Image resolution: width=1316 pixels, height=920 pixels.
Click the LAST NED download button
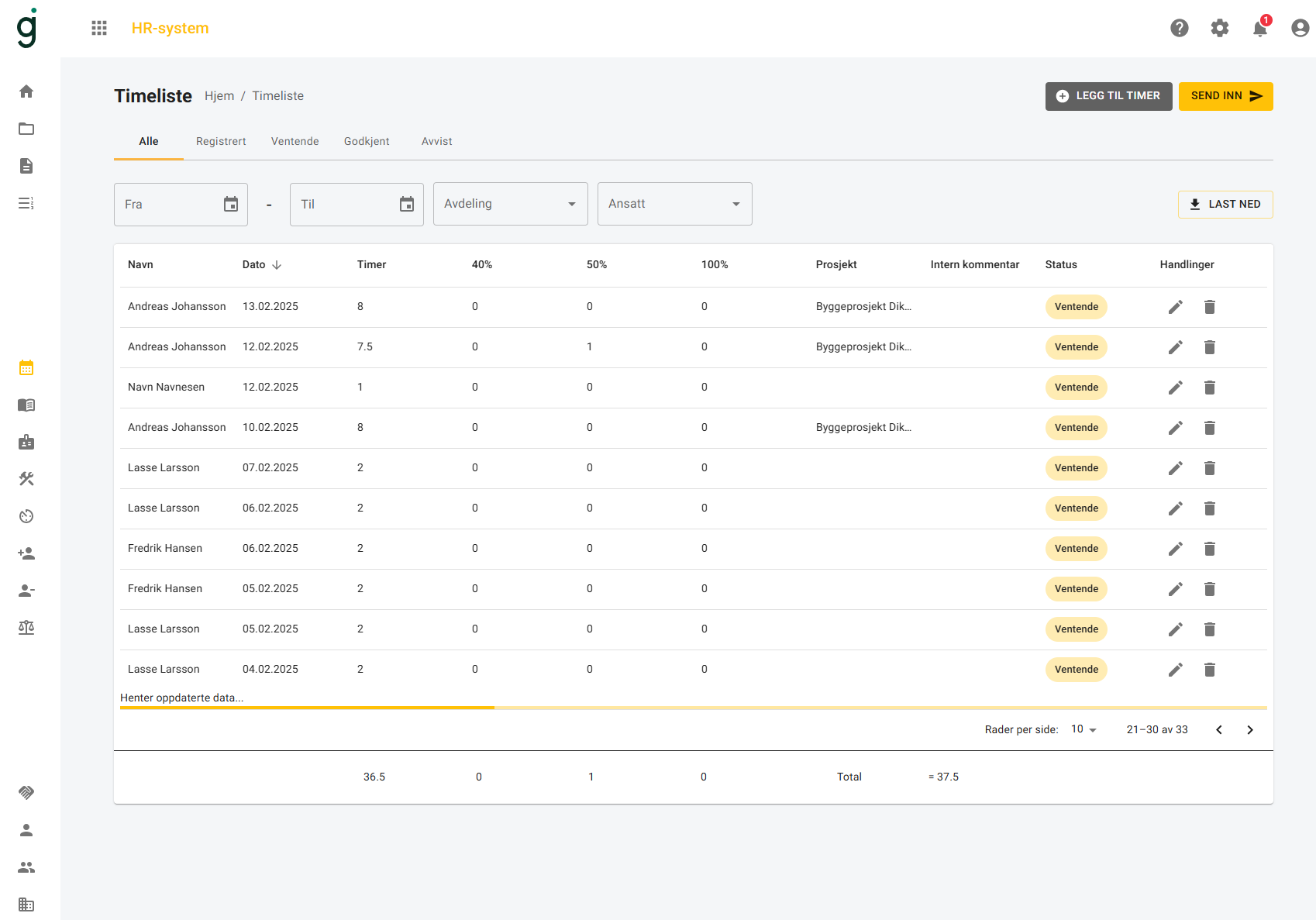(1225, 205)
